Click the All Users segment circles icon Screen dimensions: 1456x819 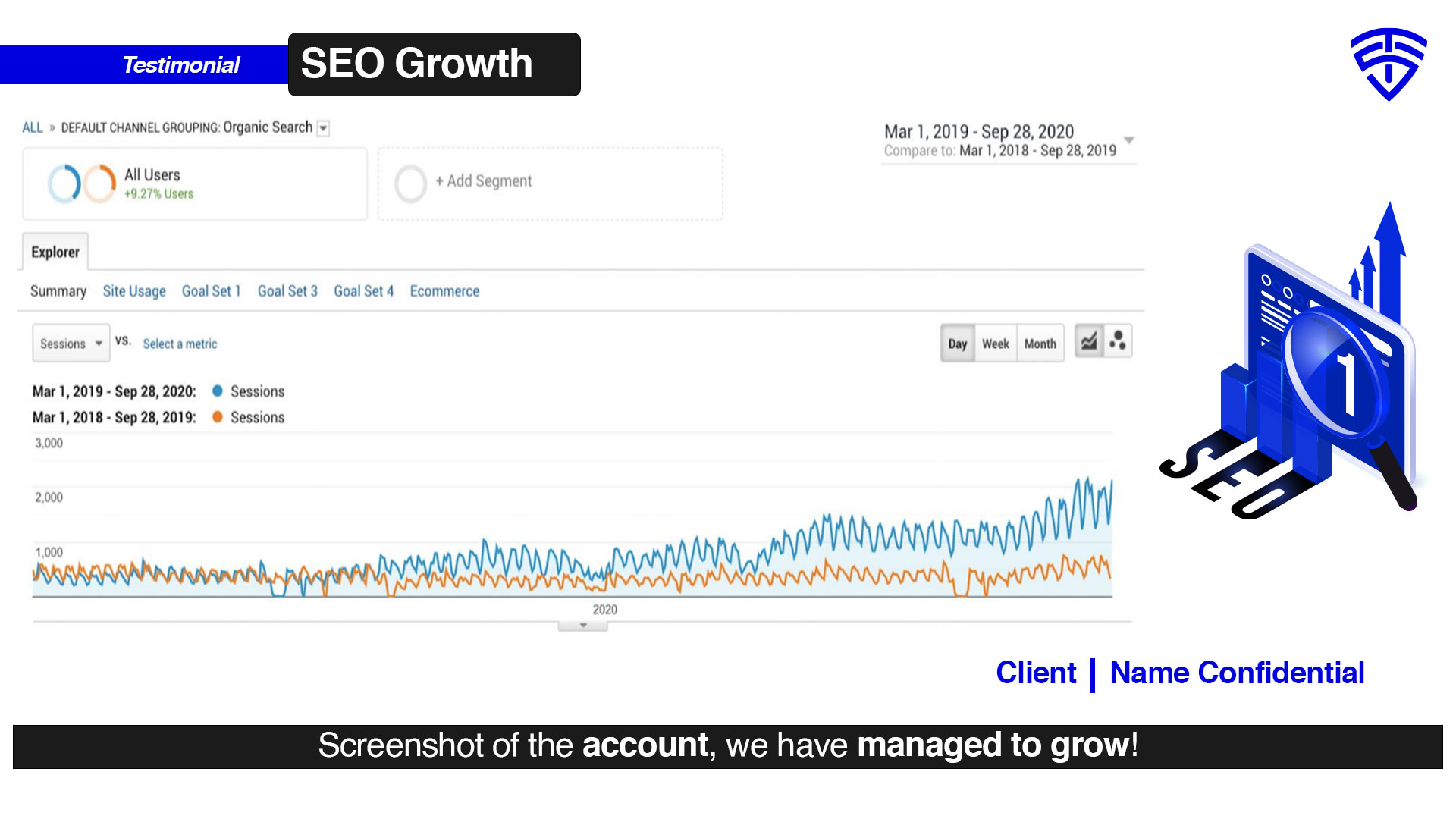[x=82, y=184]
